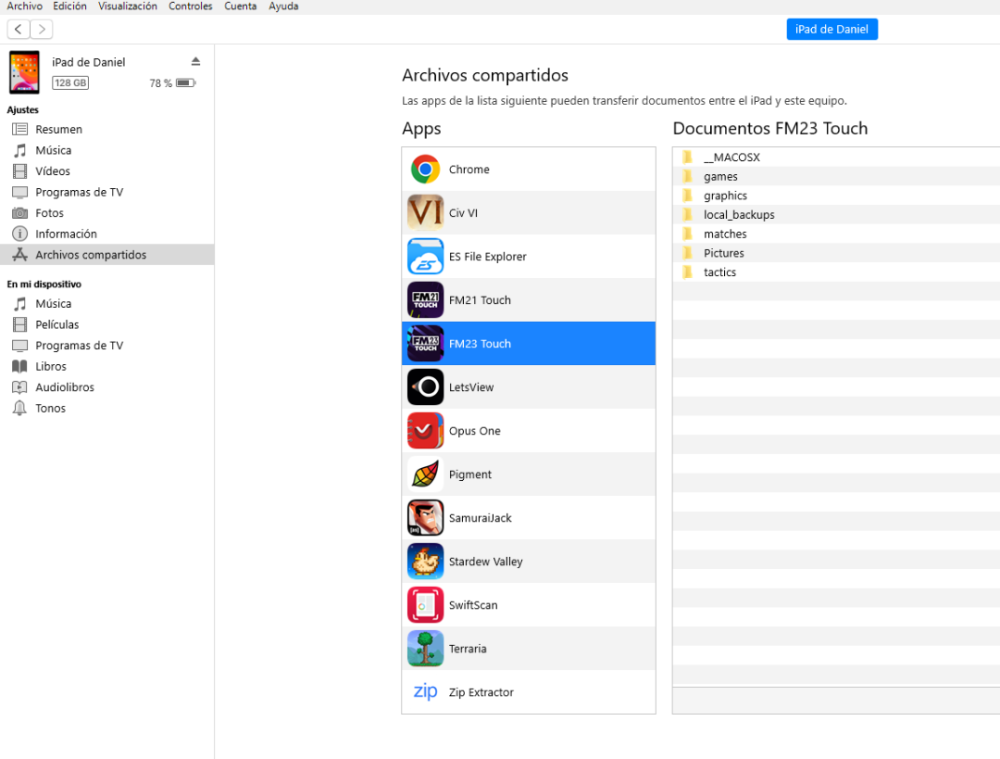Open the Archivo menu
This screenshot has height=759, width=1000.
coord(24,6)
